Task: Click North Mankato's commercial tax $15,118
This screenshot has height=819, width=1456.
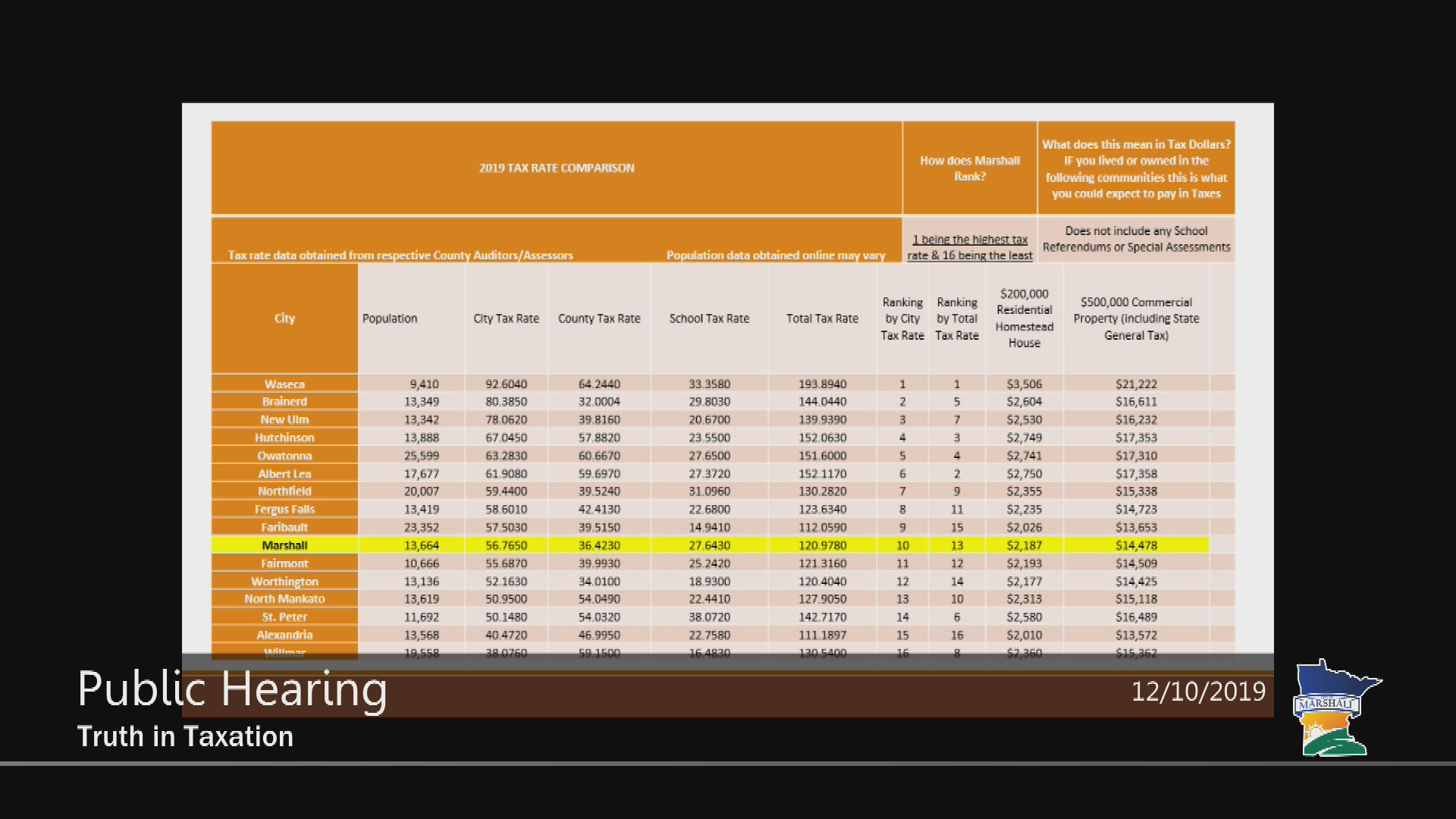Action: click(x=1136, y=599)
